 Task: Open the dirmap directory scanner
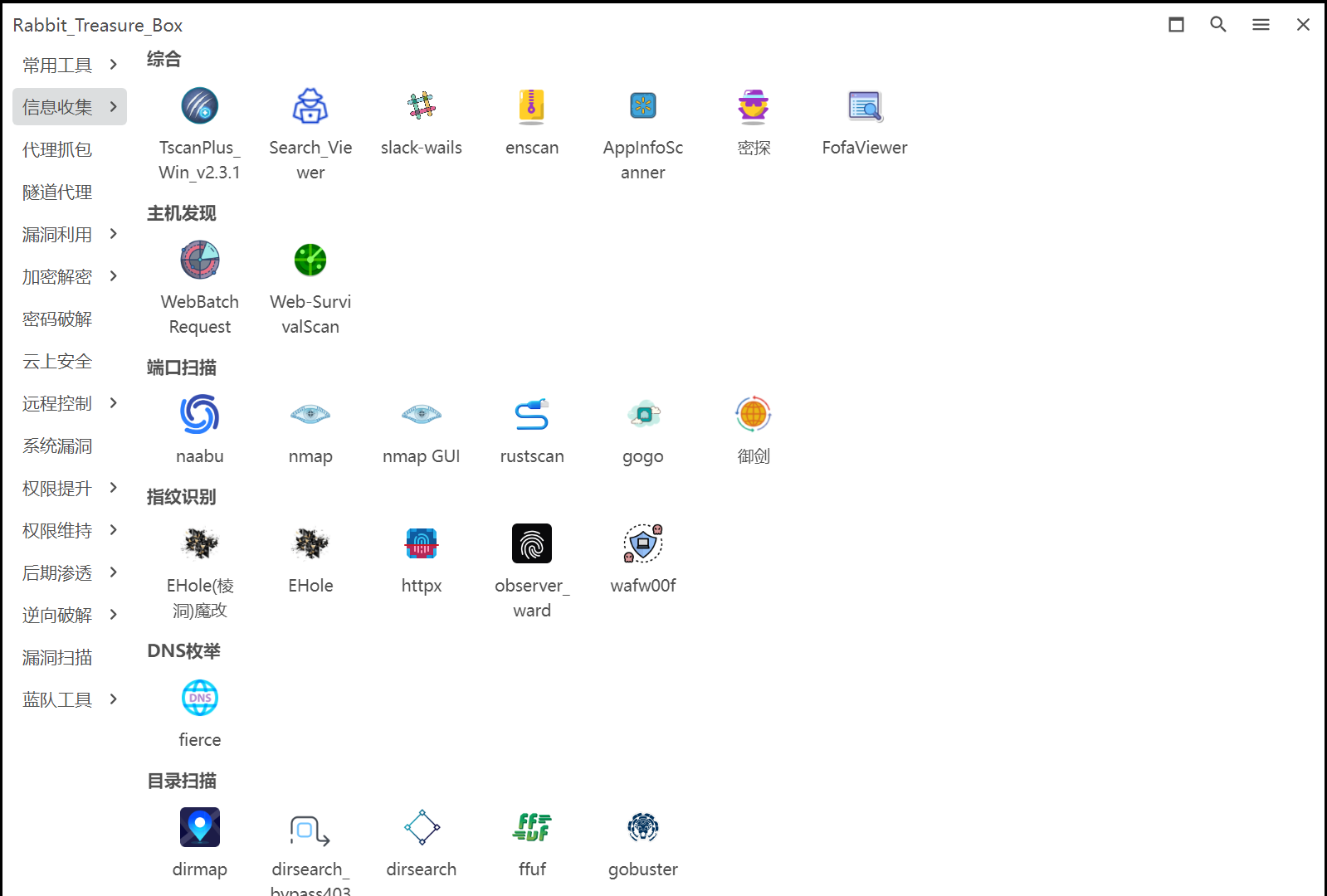(x=200, y=828)
